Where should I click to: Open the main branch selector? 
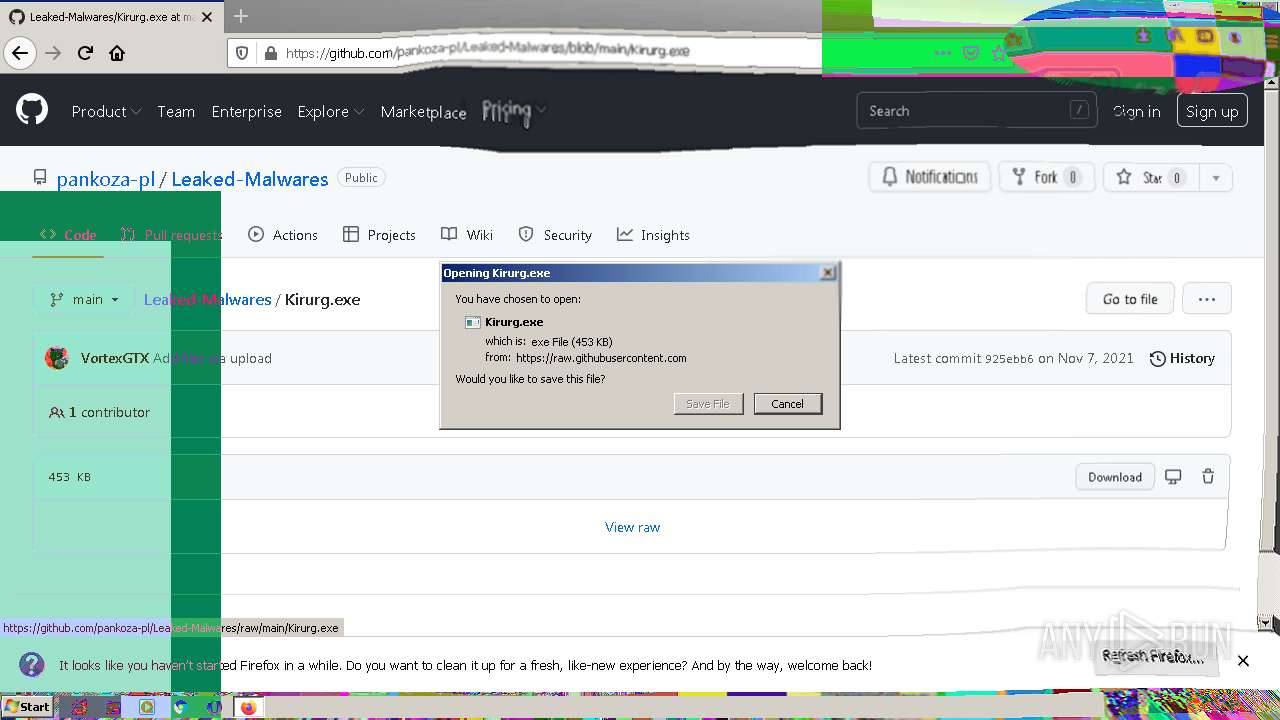84,299
